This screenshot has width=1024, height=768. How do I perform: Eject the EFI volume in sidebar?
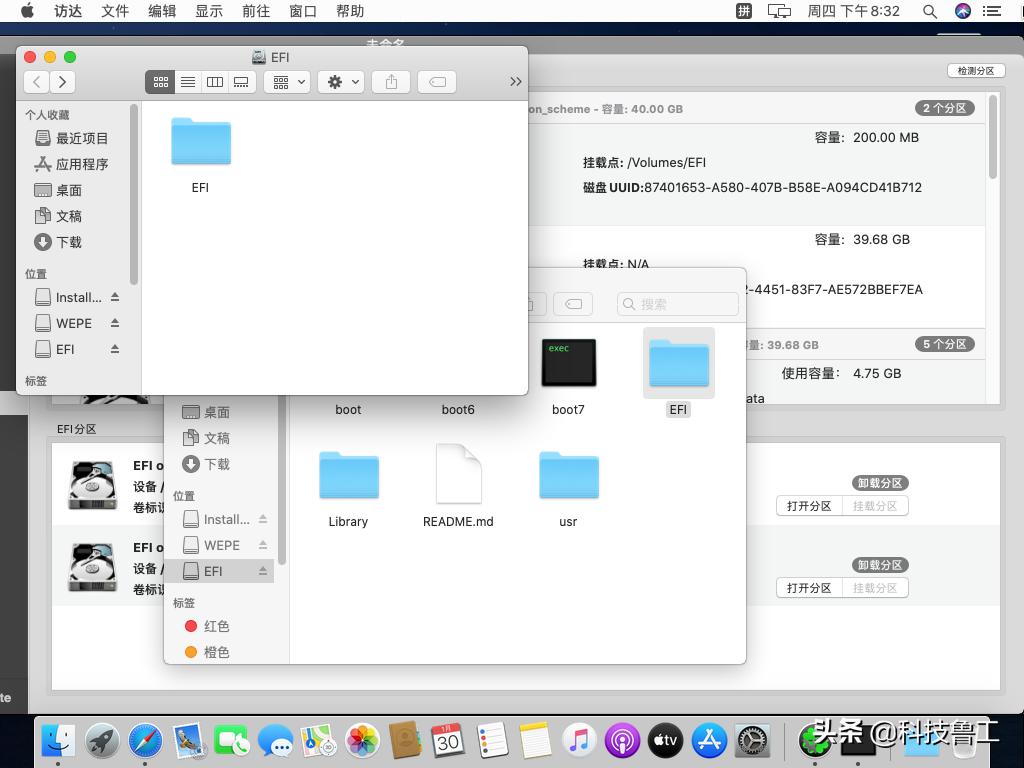click(x=113, y=349)
